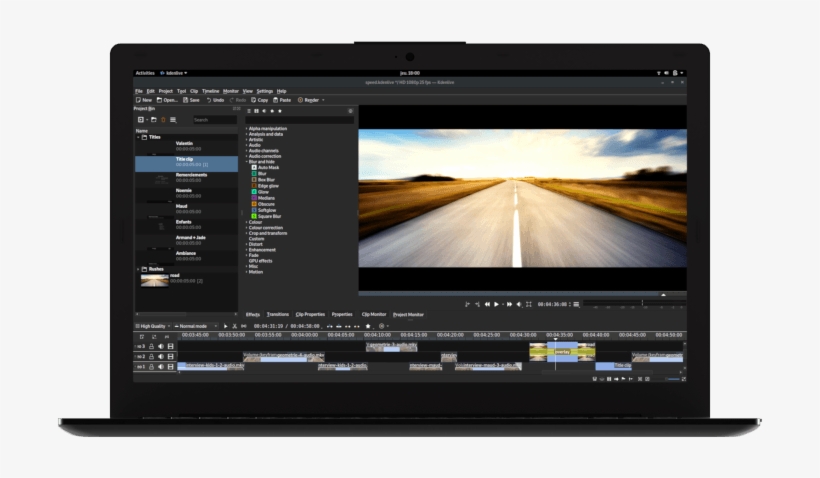Click the orange Delete Clip icon
820x478 pixels.
point(163,120)
